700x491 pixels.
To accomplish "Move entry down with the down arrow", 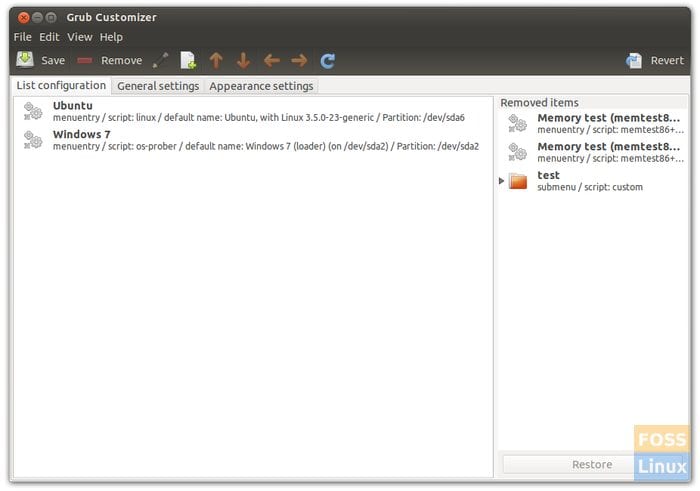I will (x=243, y=60).
